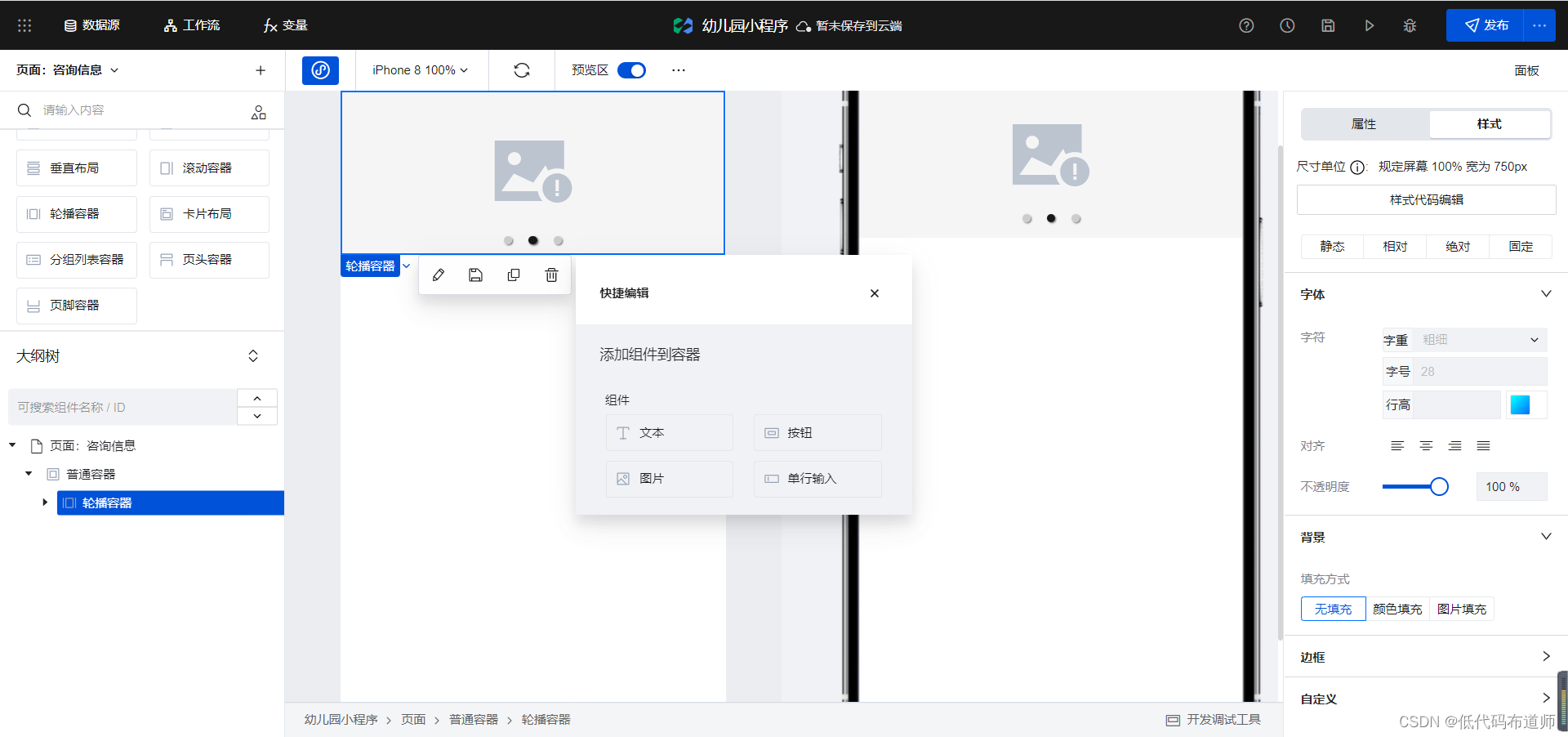This screenshot has width=1568, height=737.
Task: Add 图片 component to container
Action: tap(670, 479)
